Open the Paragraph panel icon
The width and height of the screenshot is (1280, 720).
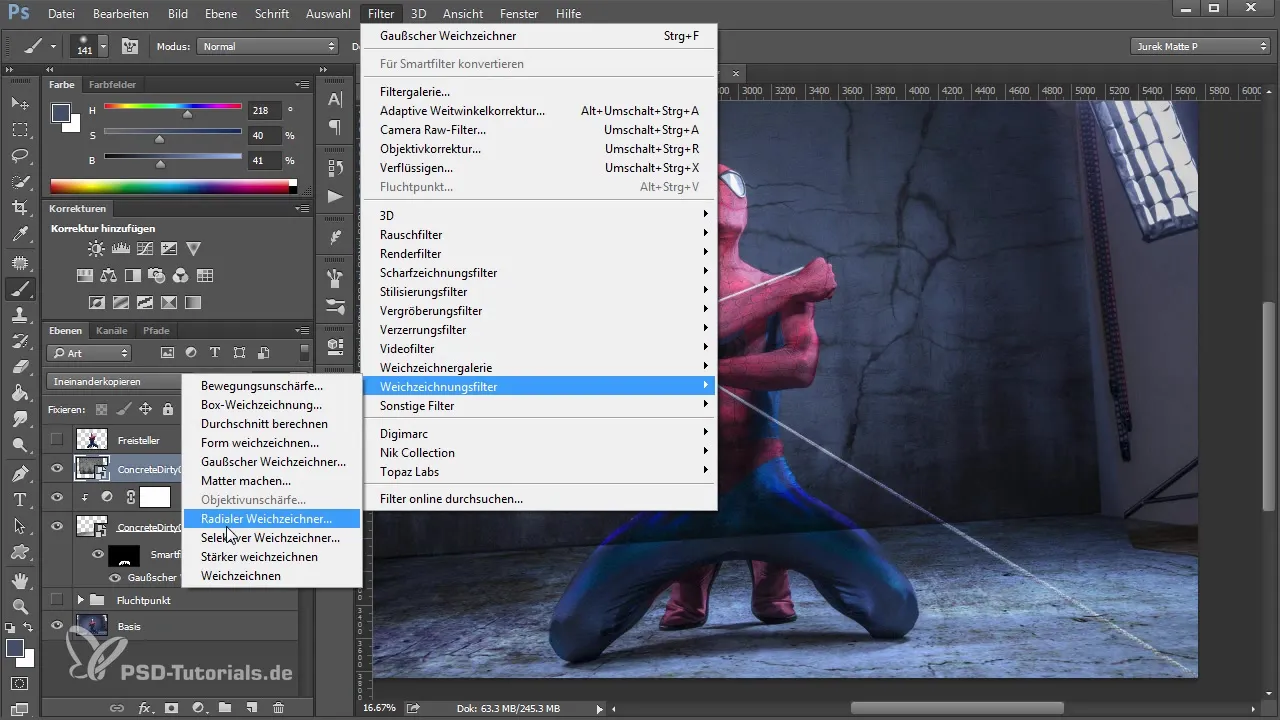[x=335, y=127]
